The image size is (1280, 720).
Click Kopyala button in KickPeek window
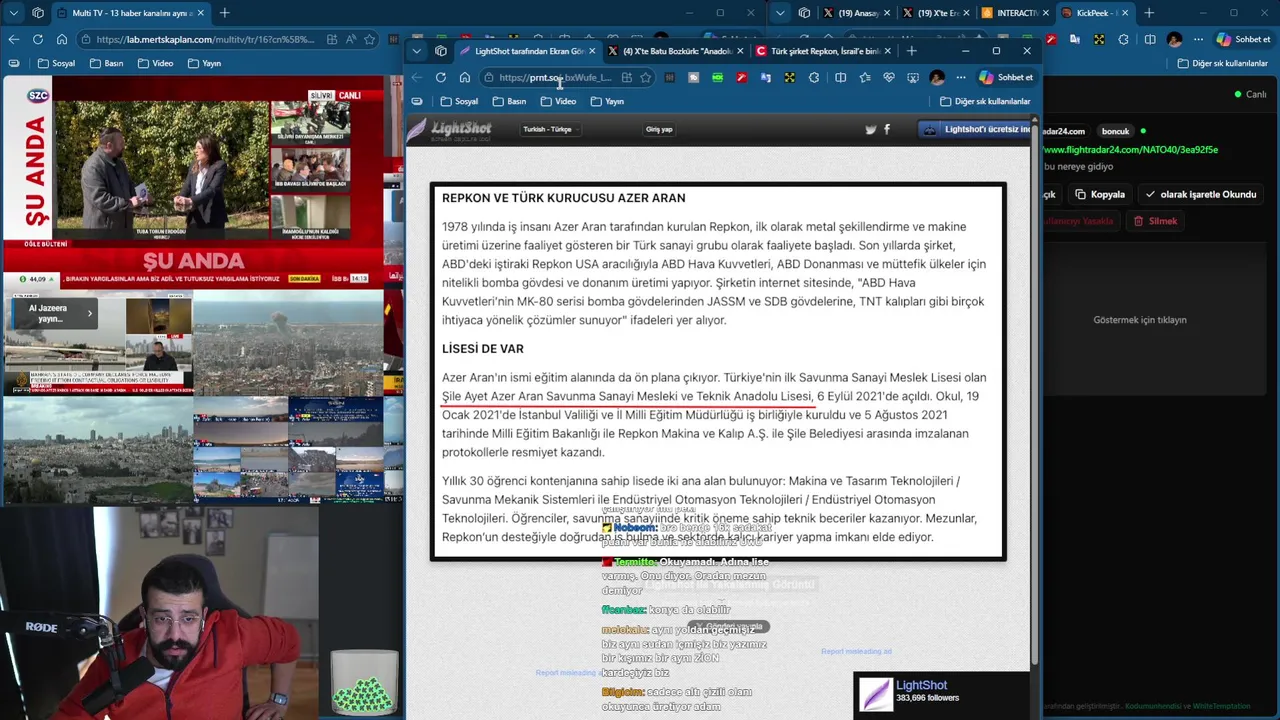[x=1100, y=194]
